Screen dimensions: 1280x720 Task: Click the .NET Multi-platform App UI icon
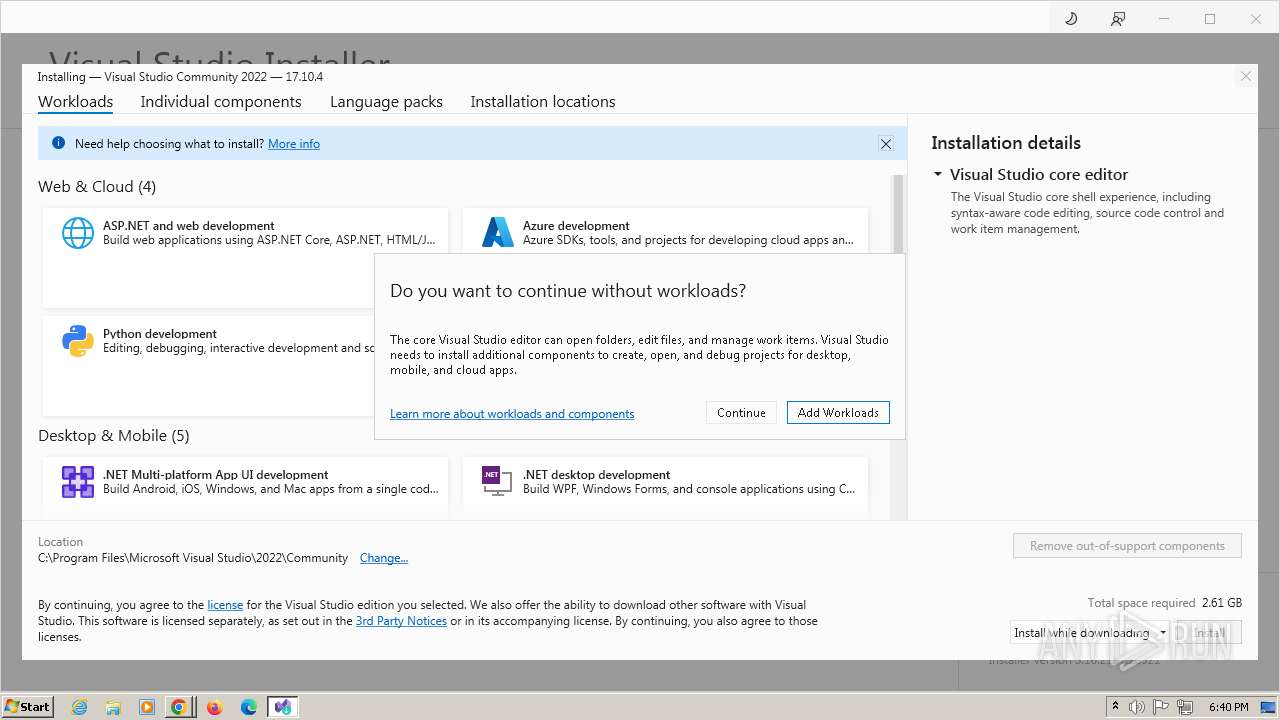pyautogui.click(x=78, y=481)
